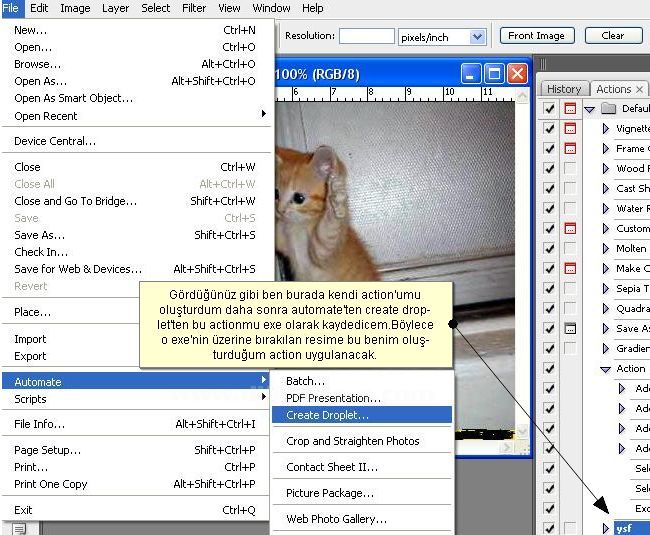Expand the Molten action triangle
Screen dimensions: 650x535
pos(606,248)
